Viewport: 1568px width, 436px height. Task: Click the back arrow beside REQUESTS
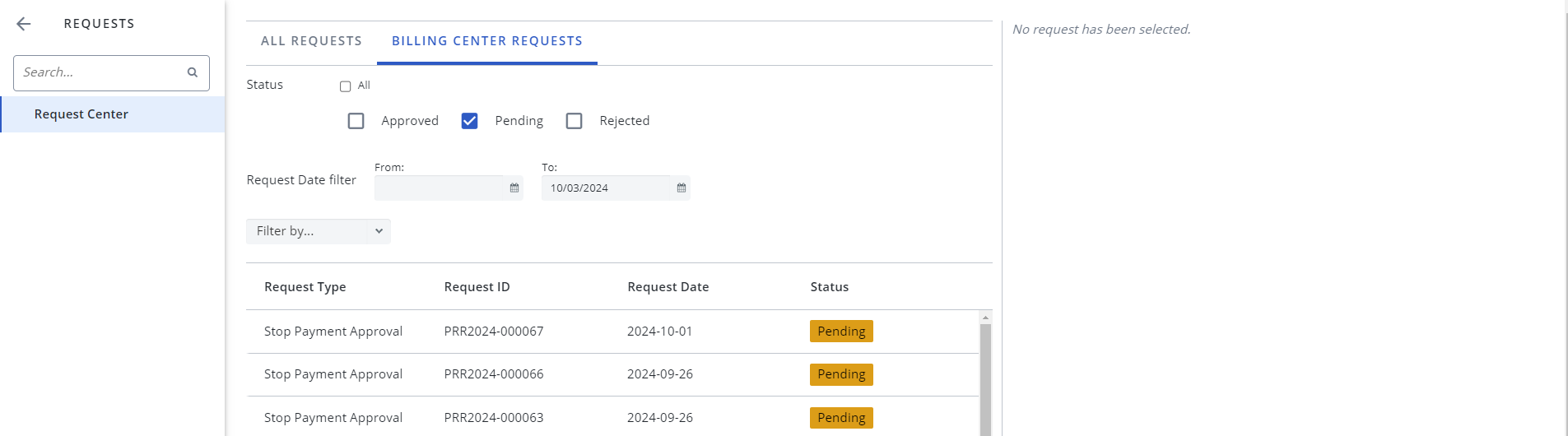(x=24, y=24)
